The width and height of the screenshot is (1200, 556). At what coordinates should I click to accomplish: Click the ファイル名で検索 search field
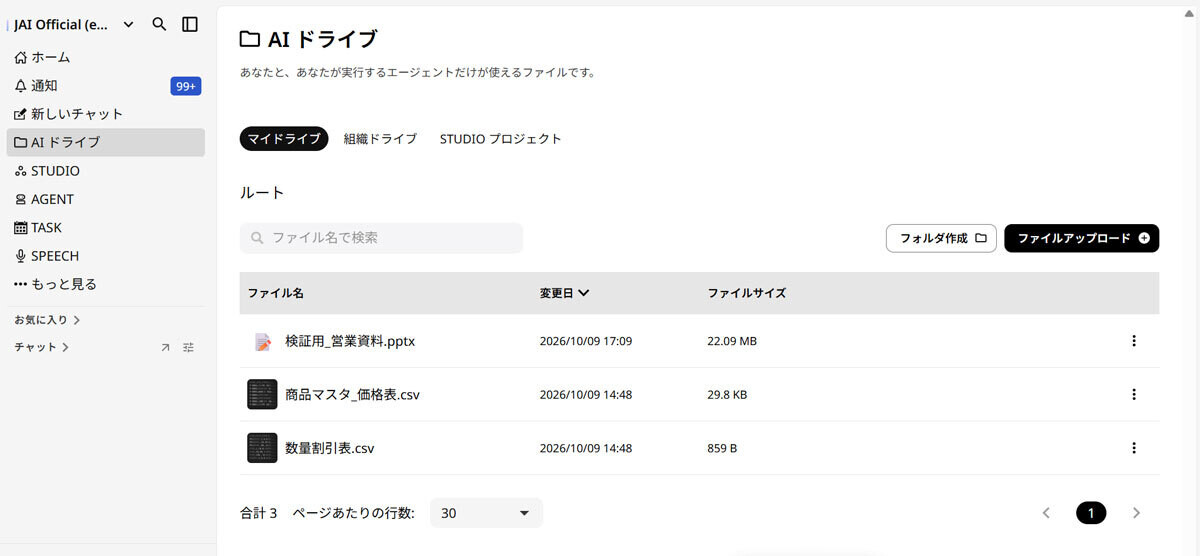(381, 238)
